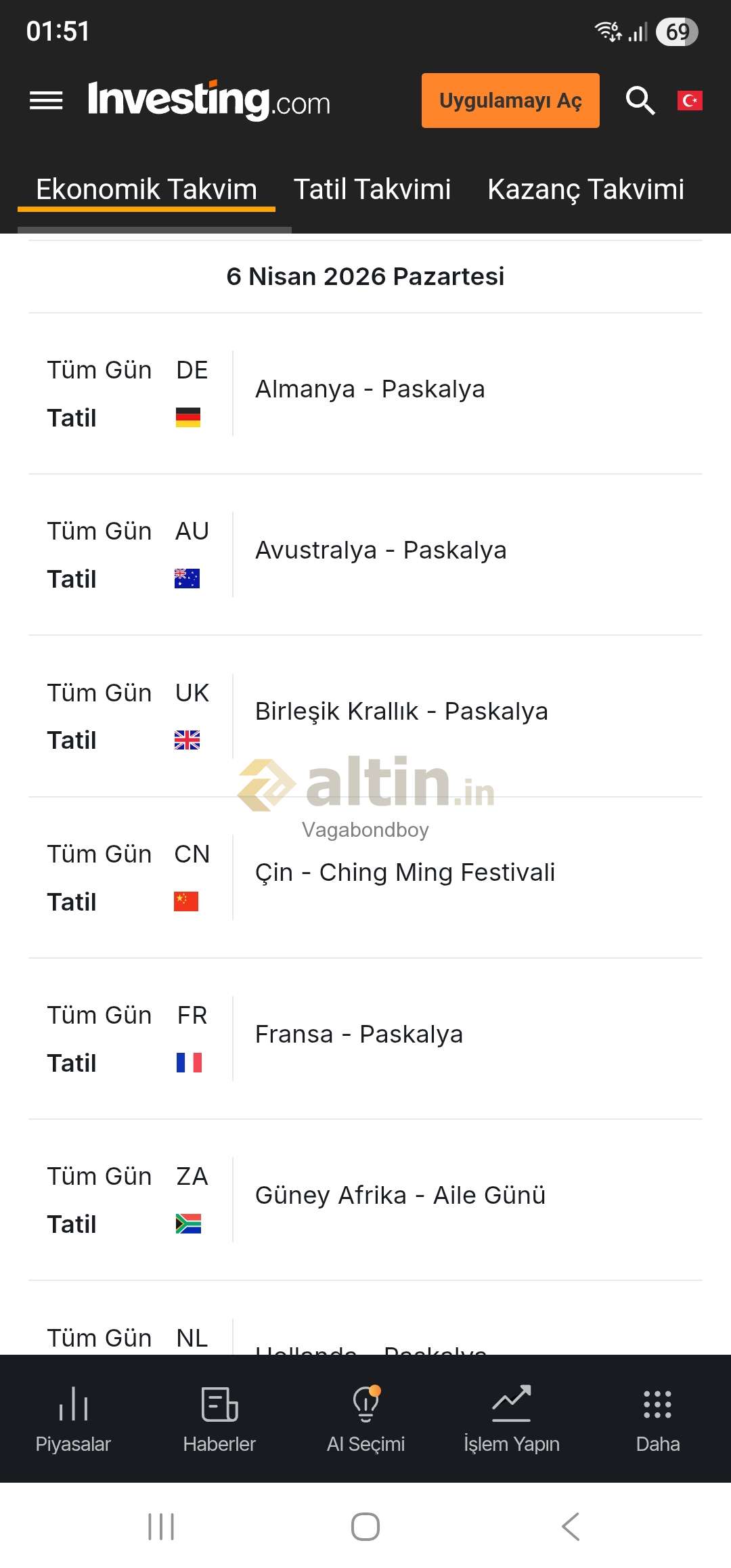Open the Turkish flag language selector
Screen dimensions: 731x1568
pos(690,101)
